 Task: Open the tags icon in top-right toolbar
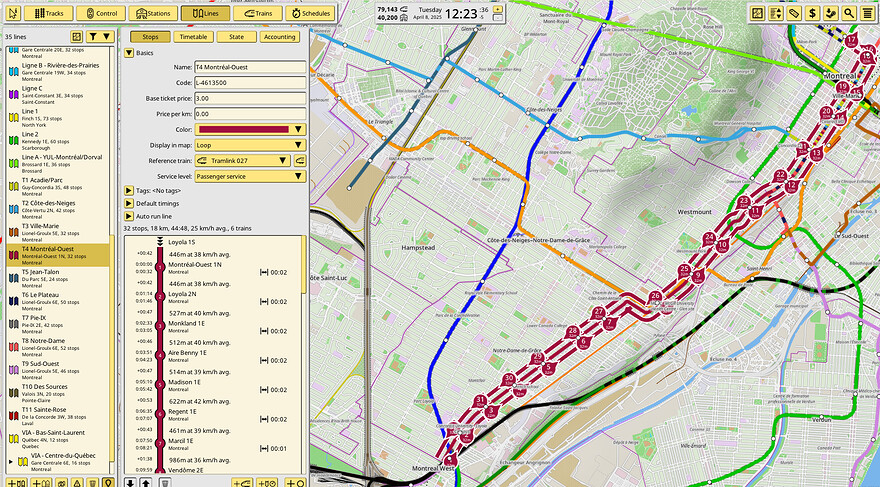(x=794, y=13)
